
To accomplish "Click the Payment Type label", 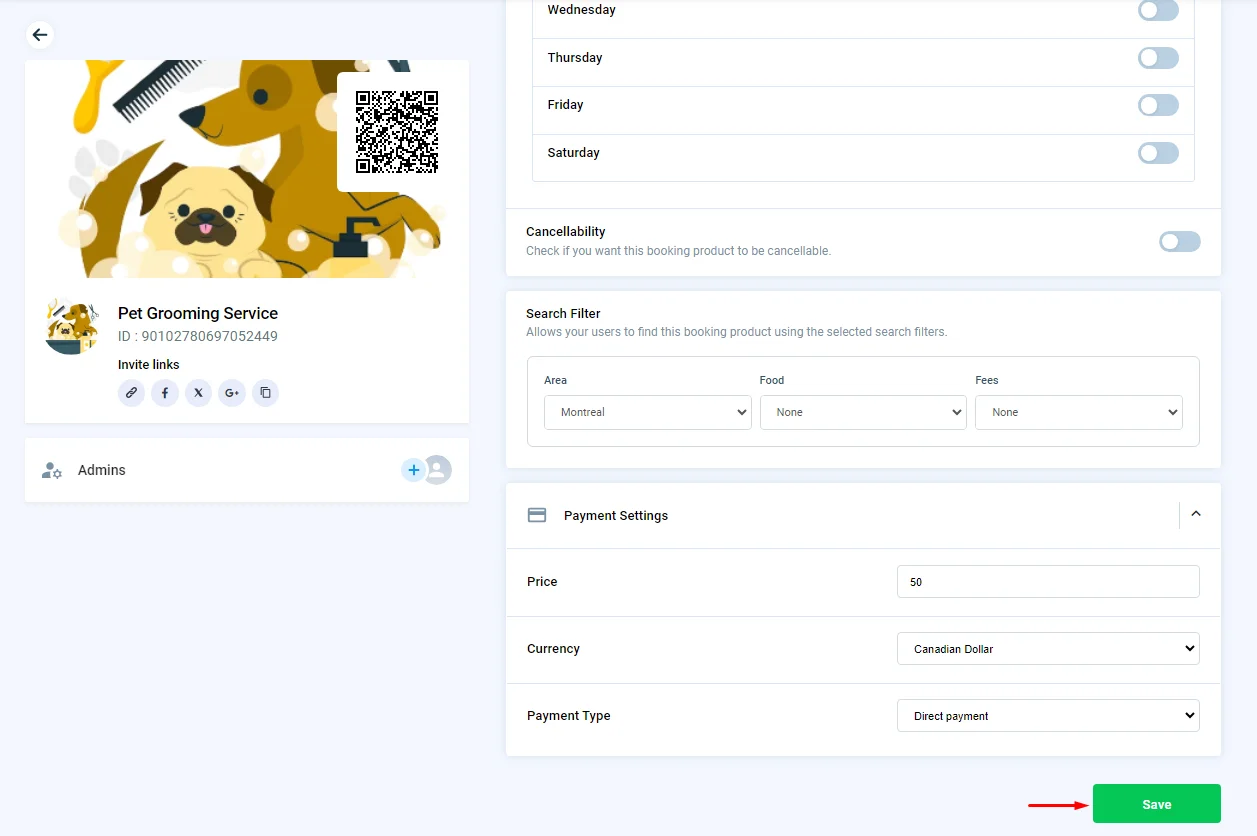I will point(568,716).
